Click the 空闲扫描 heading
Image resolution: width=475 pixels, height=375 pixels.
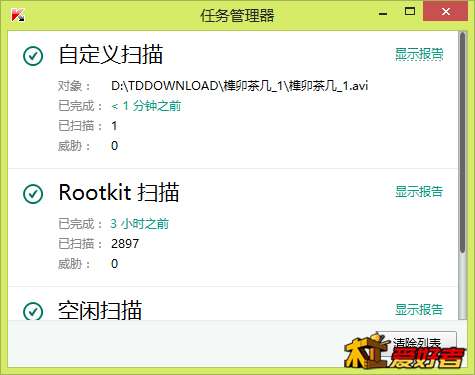coord(100,310)
